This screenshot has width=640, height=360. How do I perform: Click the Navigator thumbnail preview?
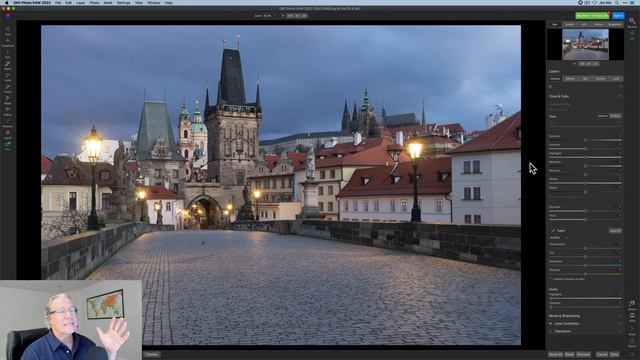pyautogui.click(x=585, y=44)
